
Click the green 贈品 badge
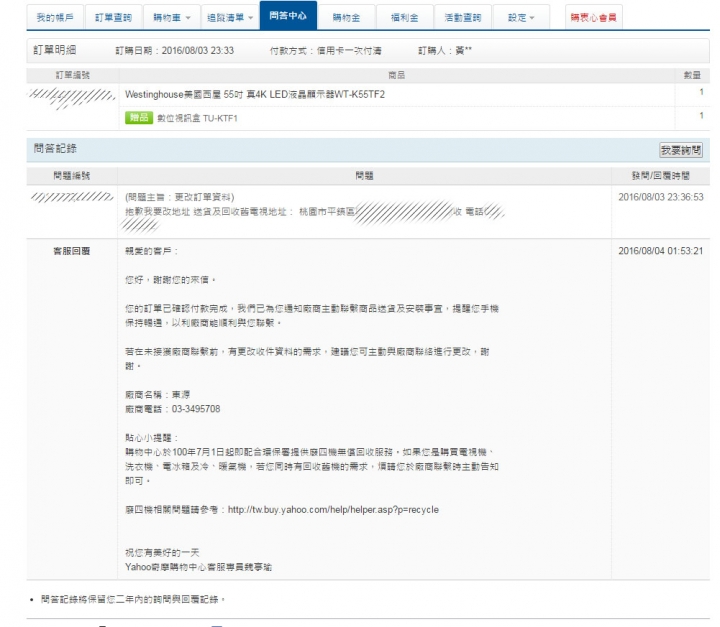139,118
